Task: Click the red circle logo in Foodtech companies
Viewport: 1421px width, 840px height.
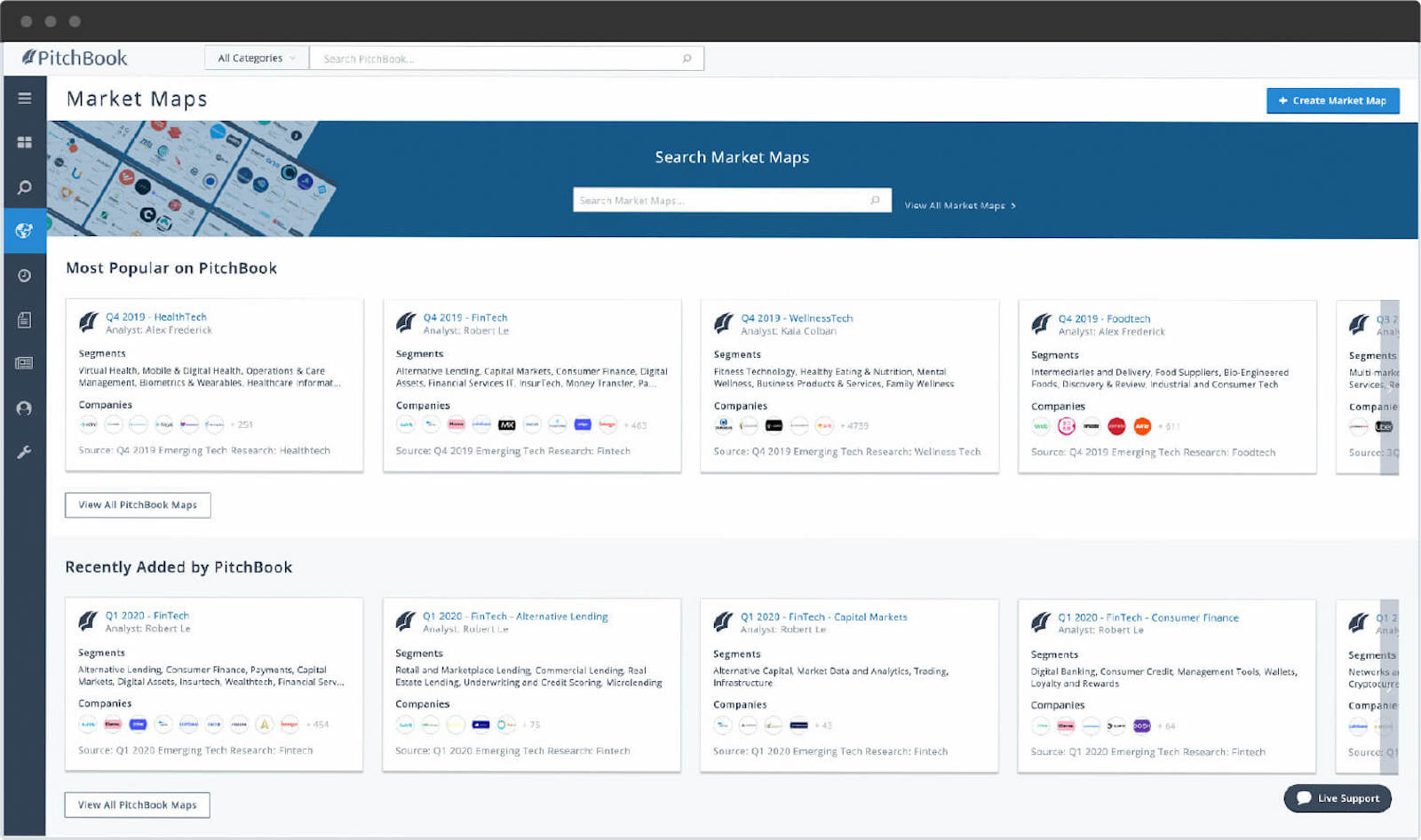Action: [x=1117, y=426]
